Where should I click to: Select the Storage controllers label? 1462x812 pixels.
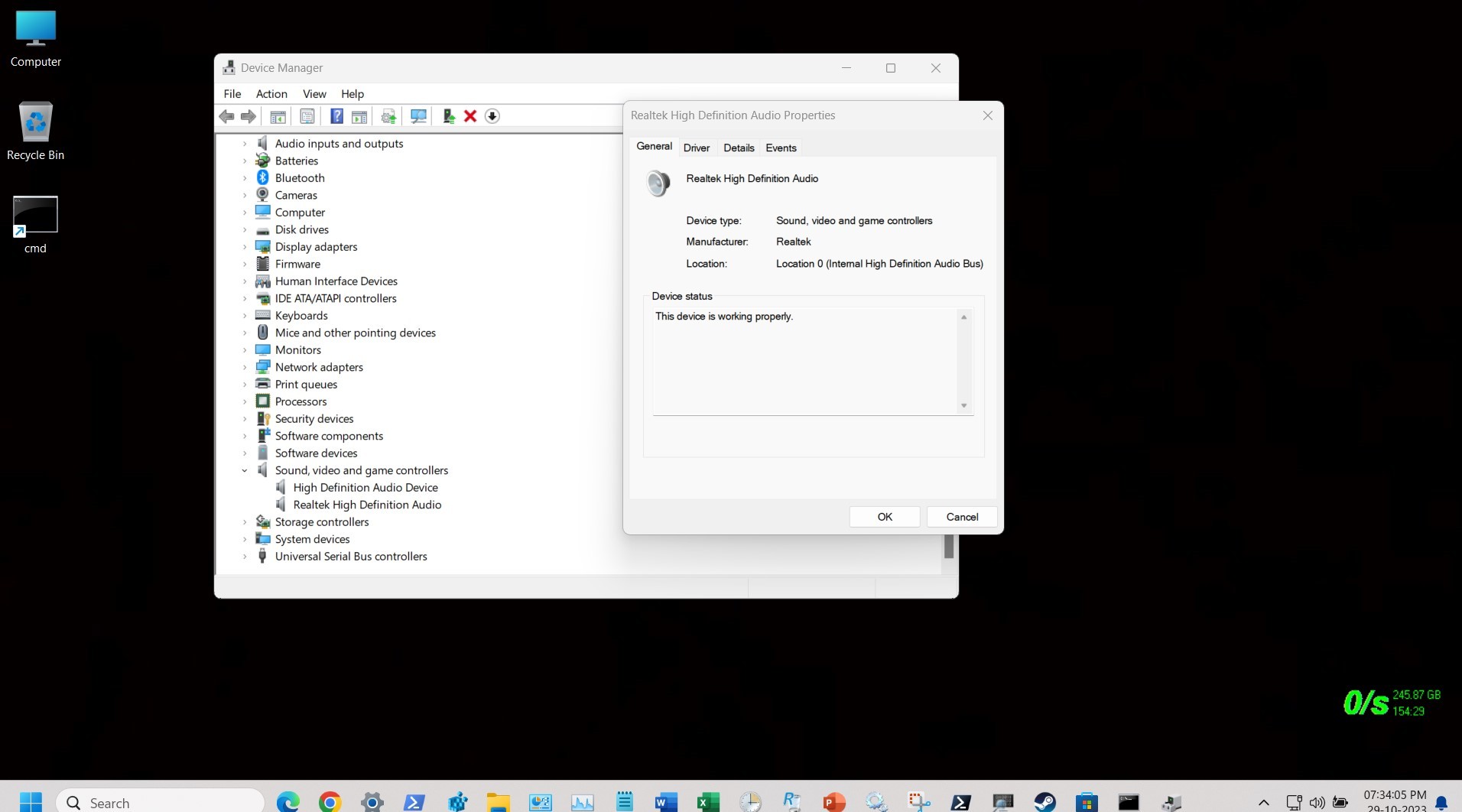pyautogui.click(x=322, y=522)
